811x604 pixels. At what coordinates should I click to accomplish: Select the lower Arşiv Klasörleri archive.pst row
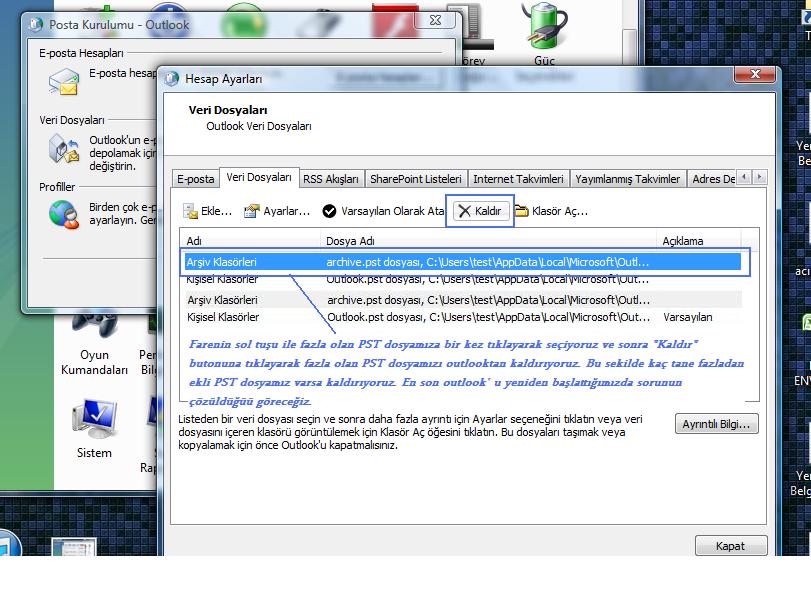point(463,300)
